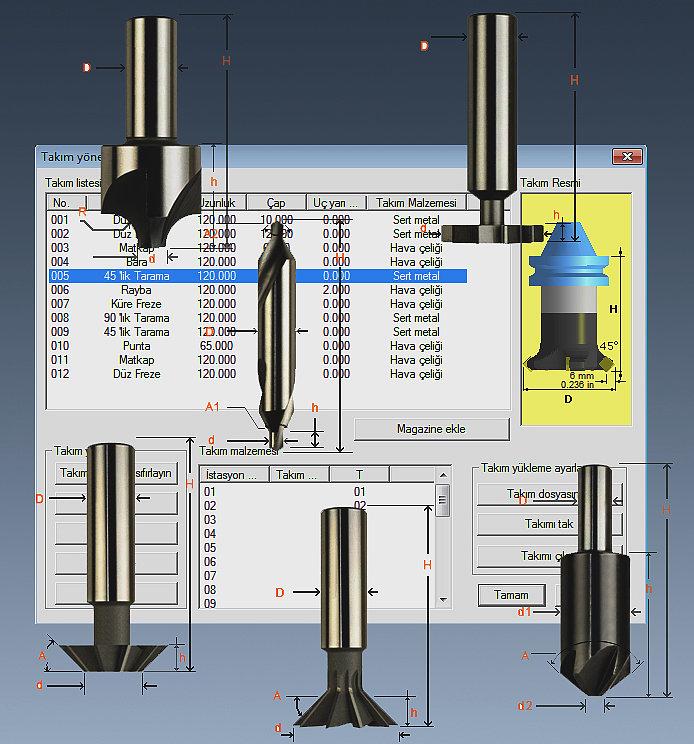Click the Takım Resmi tool preview image
The image size is (694, 744).
tap(576, 300)
